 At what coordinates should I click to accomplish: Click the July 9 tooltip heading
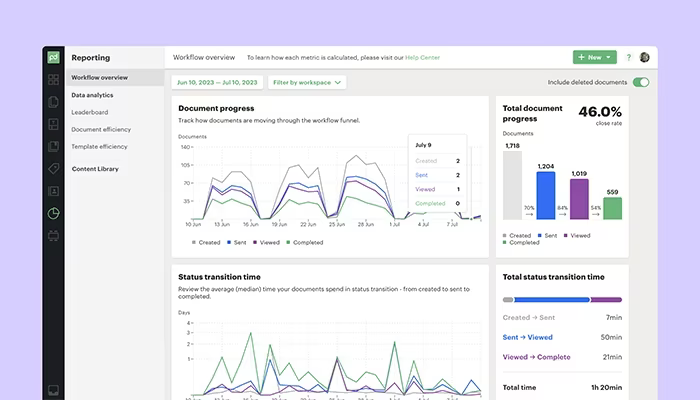tap(423, 145)
